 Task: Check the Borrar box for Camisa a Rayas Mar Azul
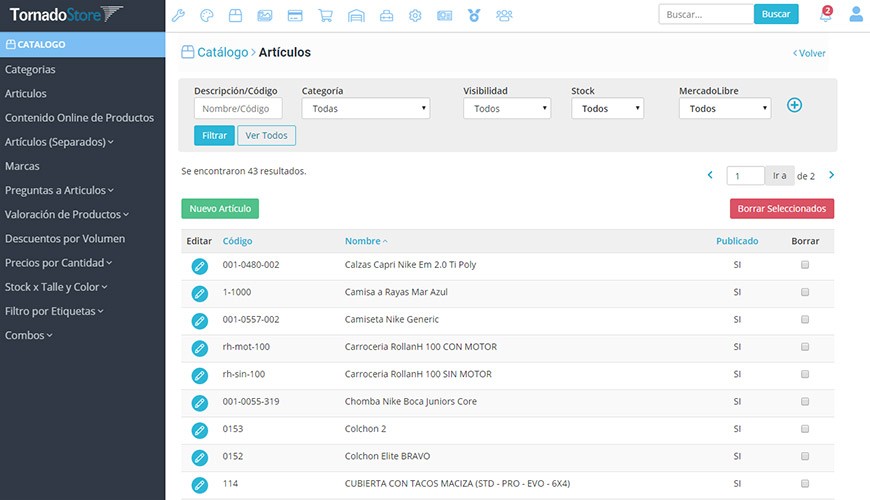point(805,292)
